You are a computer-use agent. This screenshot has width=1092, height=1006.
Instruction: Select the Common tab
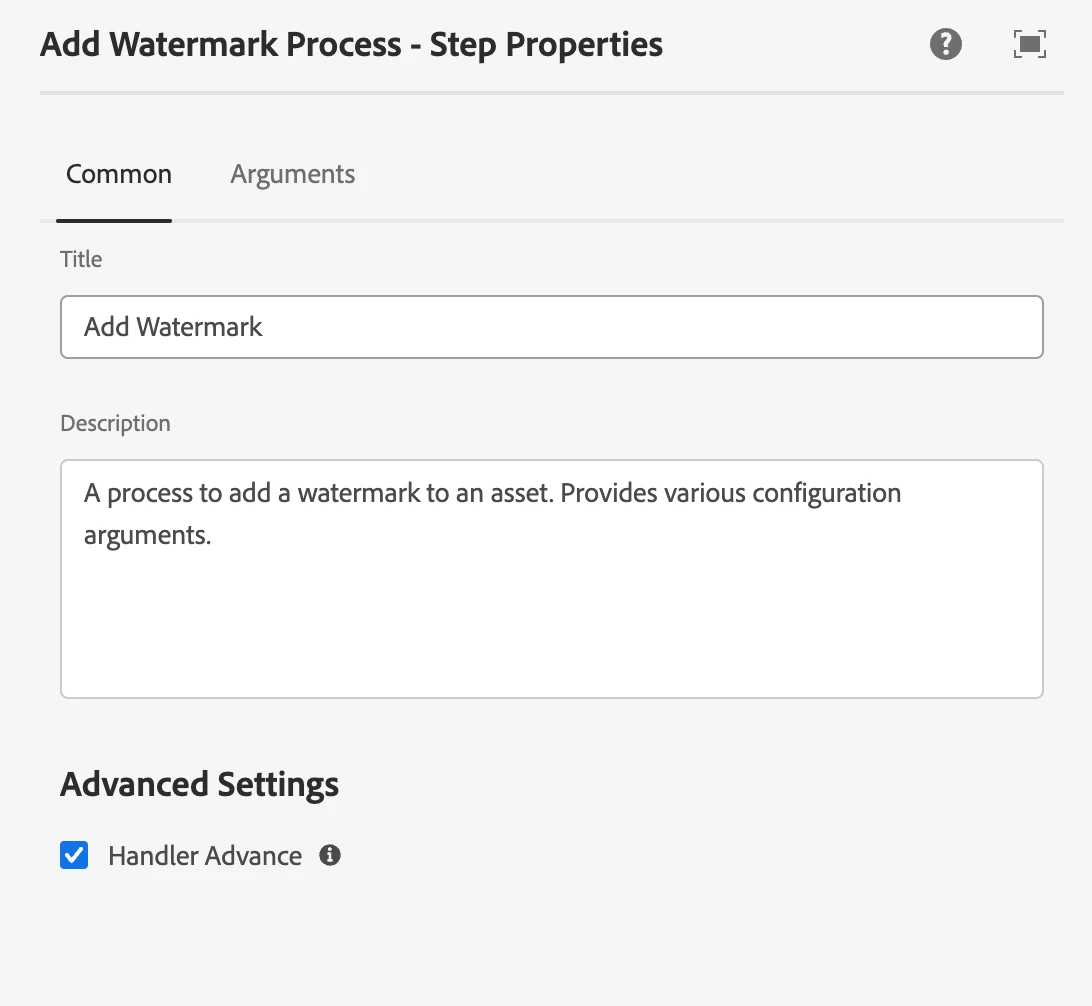119,175
